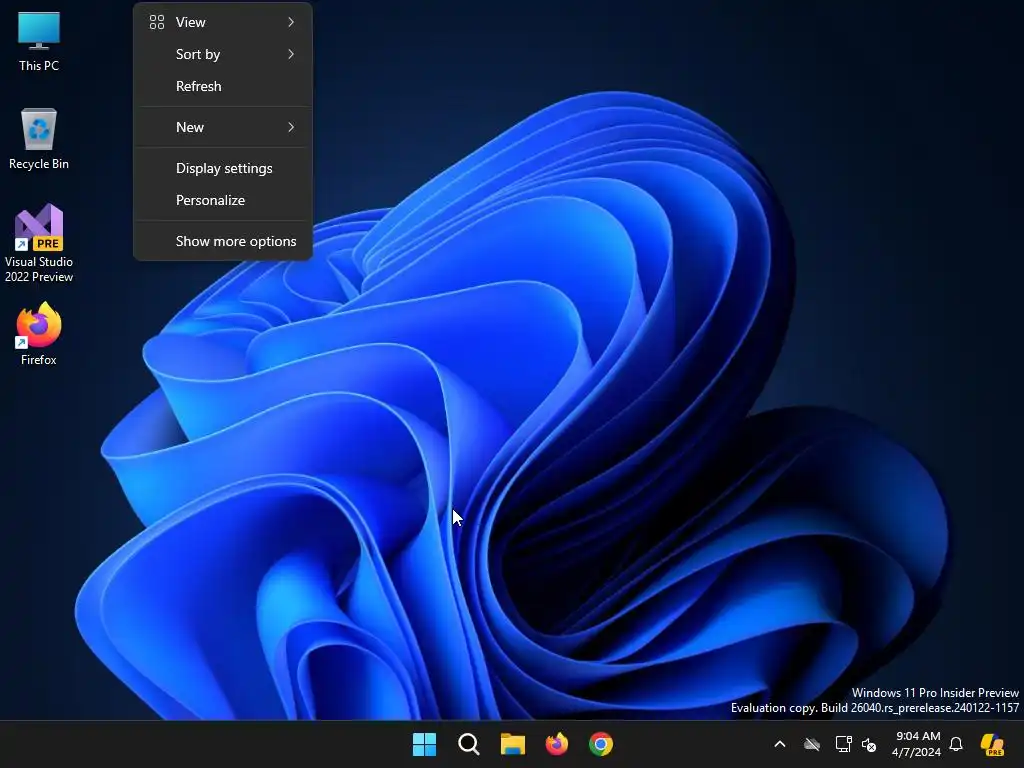Click the muted volume tray icon
The height and width of the screenshot is (768, 1024).
point(869,744)
